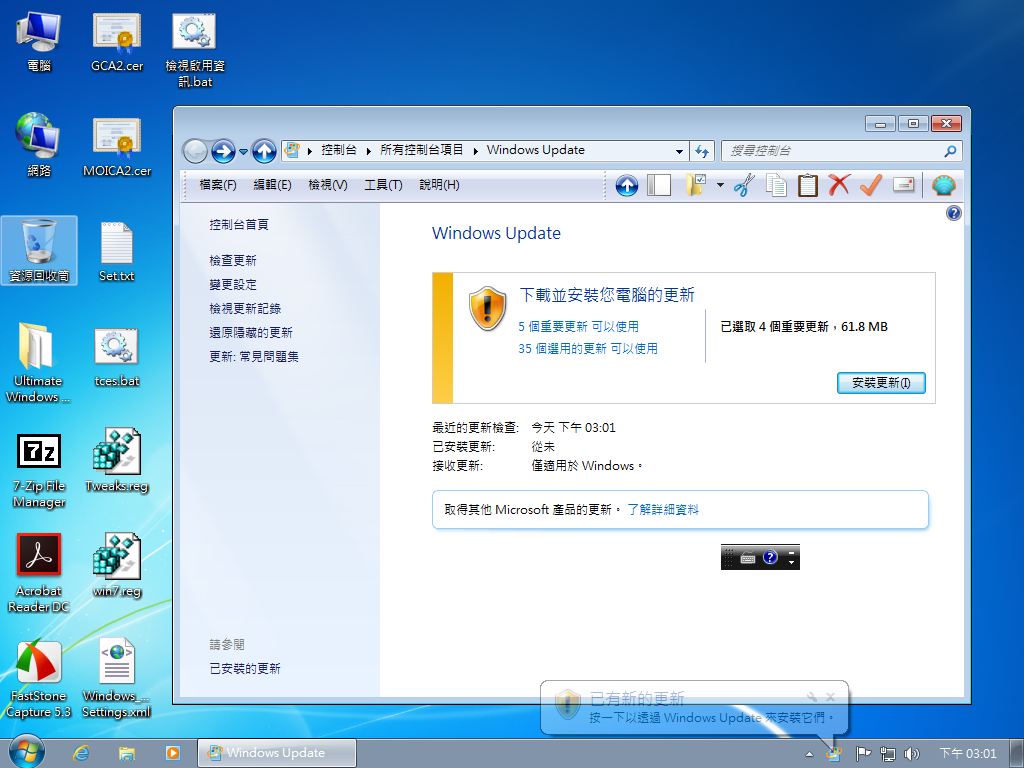Viewport: 1024px width, 768px height.
Task: Open the 說明(H) menu
Action: 439,185
